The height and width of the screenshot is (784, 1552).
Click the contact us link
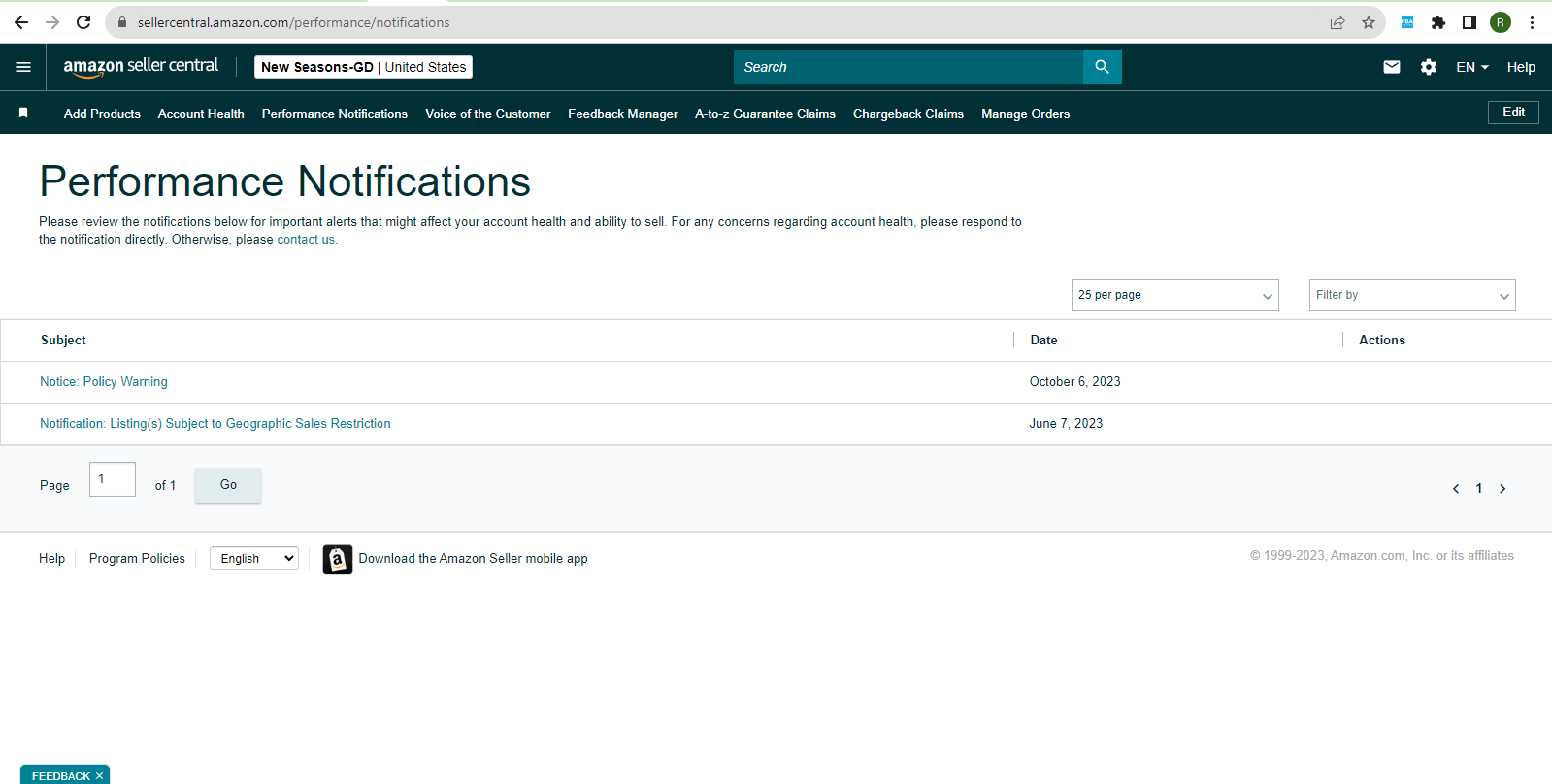(306, 240)
